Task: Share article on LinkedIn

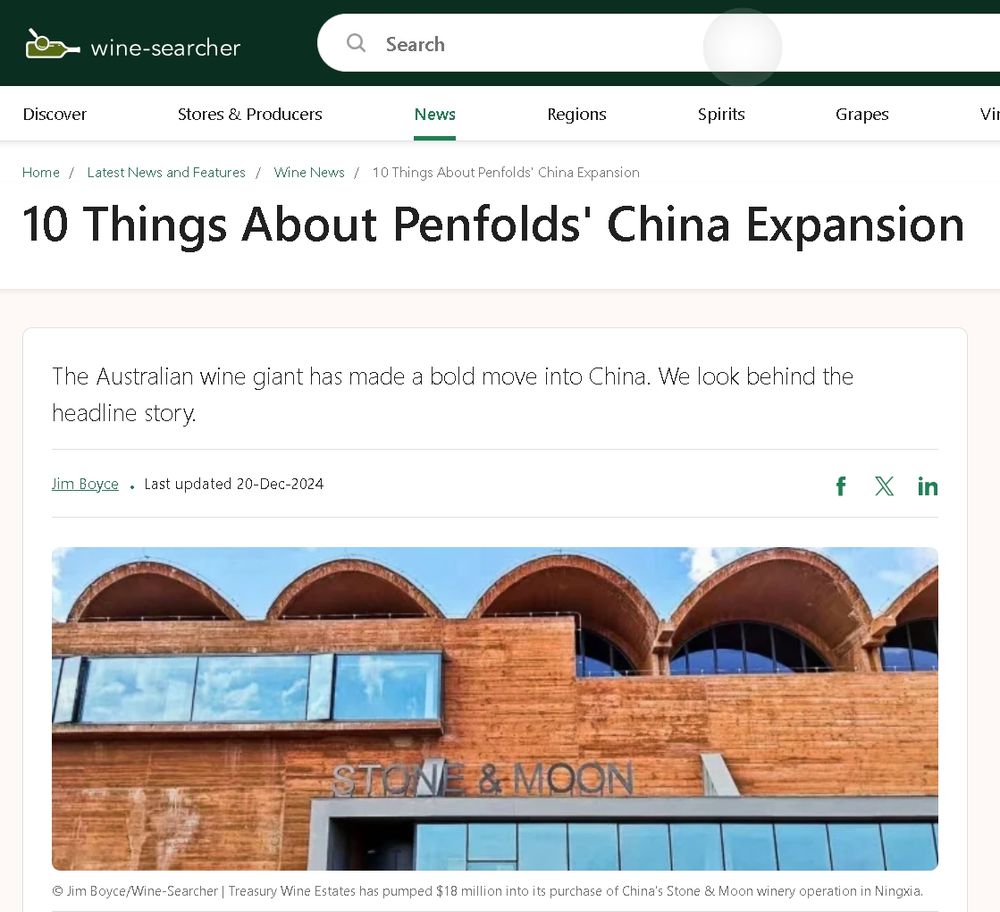Action: pos(927,487)
